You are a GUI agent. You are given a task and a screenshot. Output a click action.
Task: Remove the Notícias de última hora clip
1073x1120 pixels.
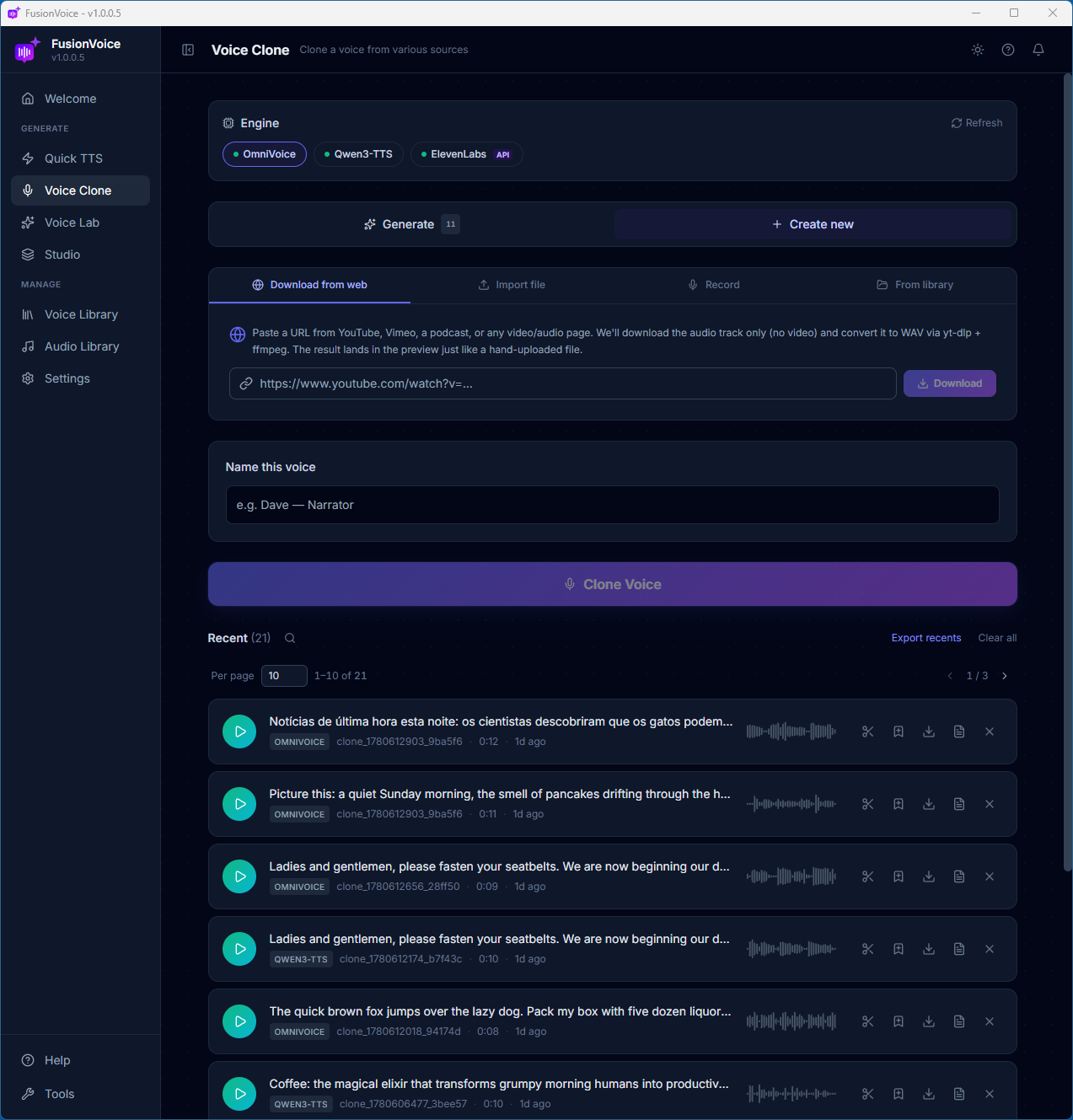990,731
